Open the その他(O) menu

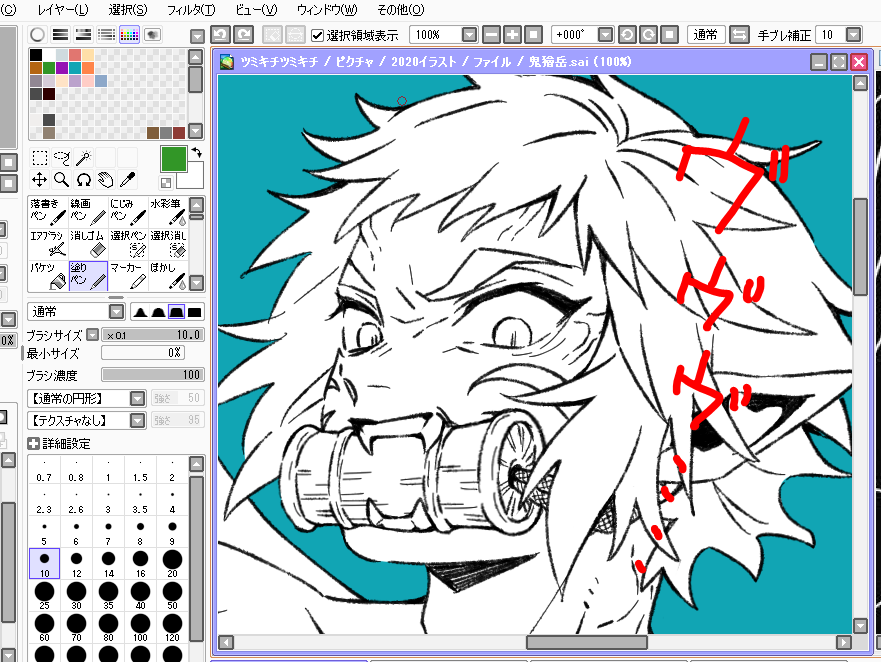(x=401, y=10)
